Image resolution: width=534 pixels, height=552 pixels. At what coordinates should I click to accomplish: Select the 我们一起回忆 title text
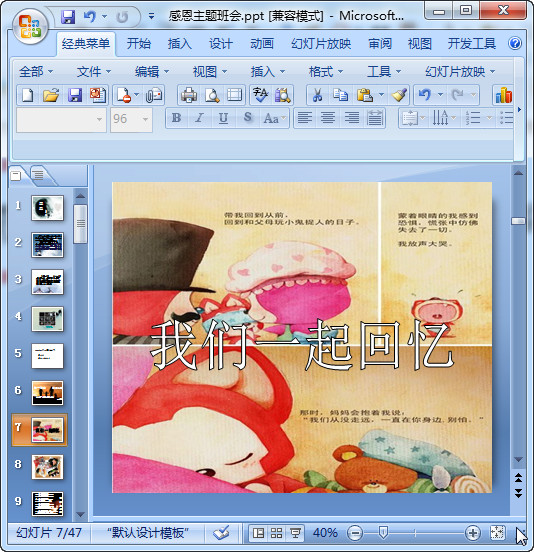[x=302, y=346]
